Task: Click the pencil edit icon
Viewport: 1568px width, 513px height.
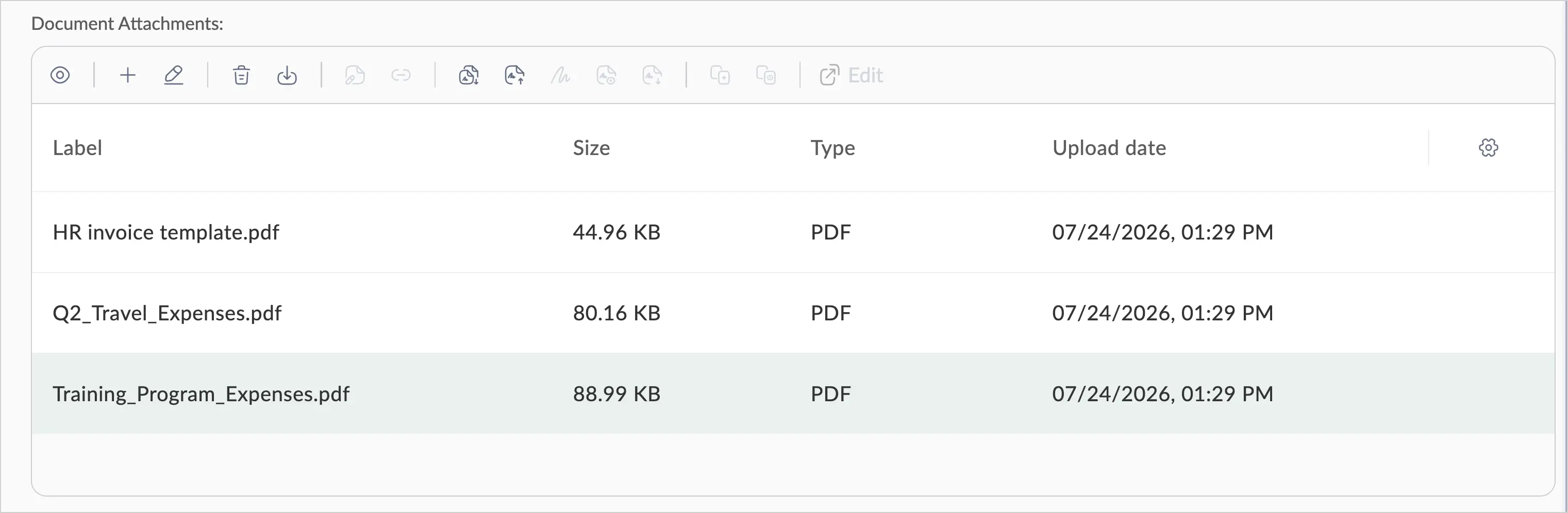Action: click(174, 76)
